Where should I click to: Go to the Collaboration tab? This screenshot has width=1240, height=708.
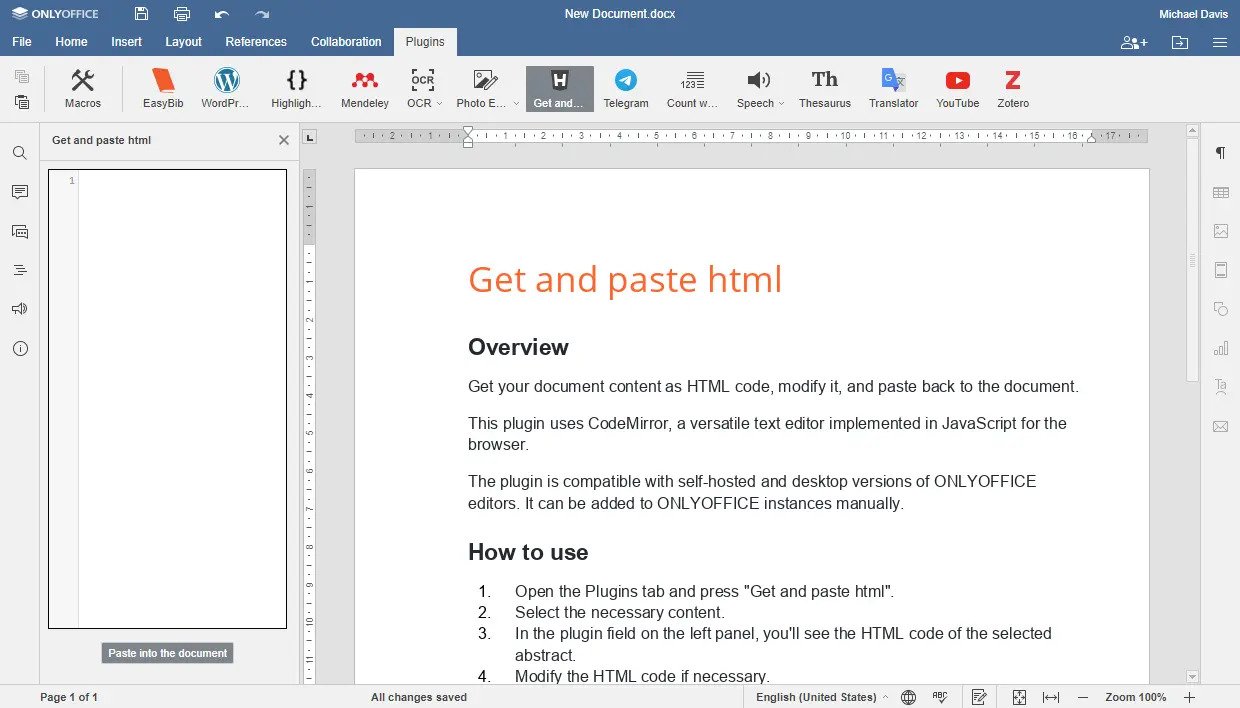346,42
